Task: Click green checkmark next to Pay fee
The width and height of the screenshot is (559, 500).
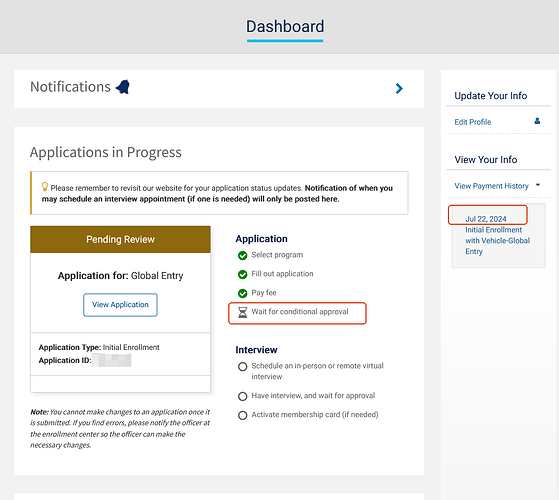Action: [x=242, y=293]
